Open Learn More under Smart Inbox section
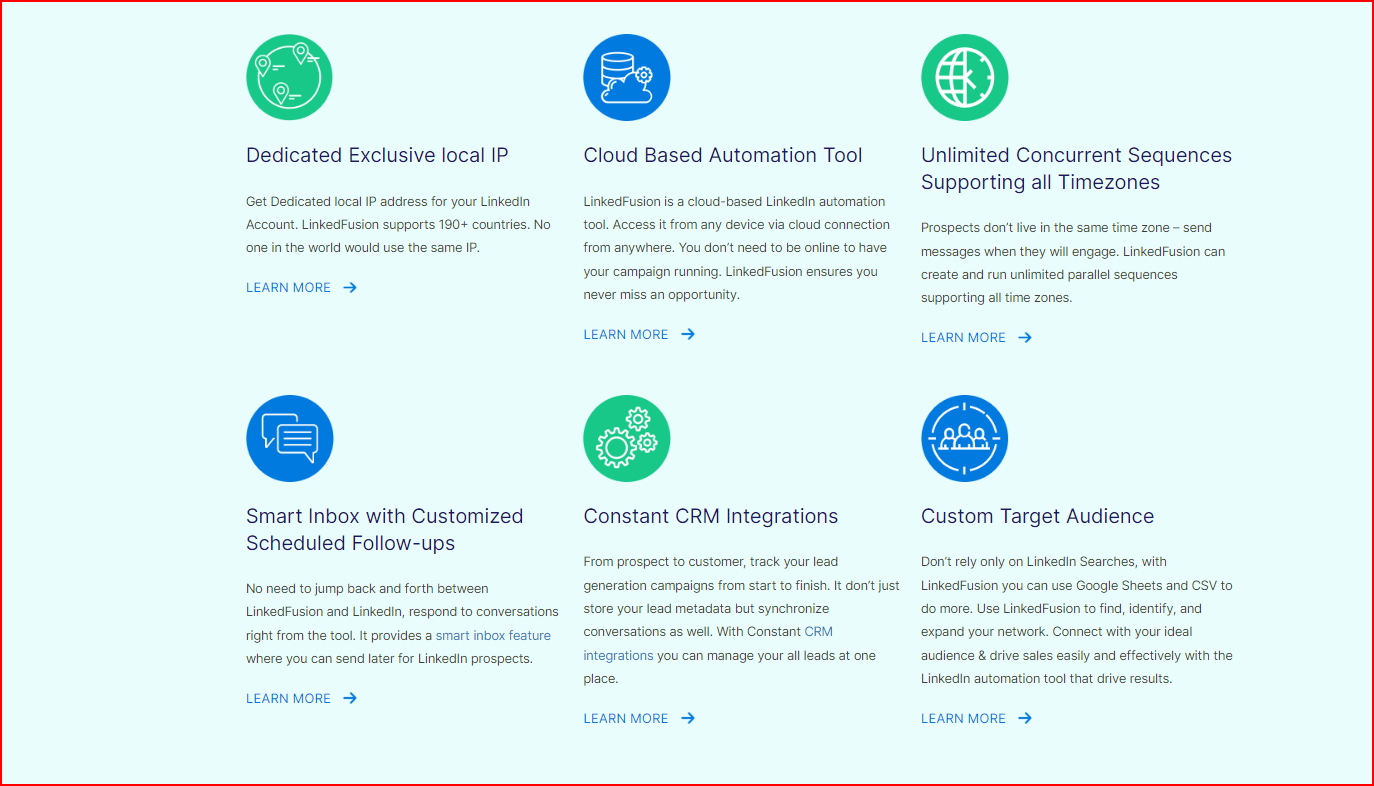 288,698
